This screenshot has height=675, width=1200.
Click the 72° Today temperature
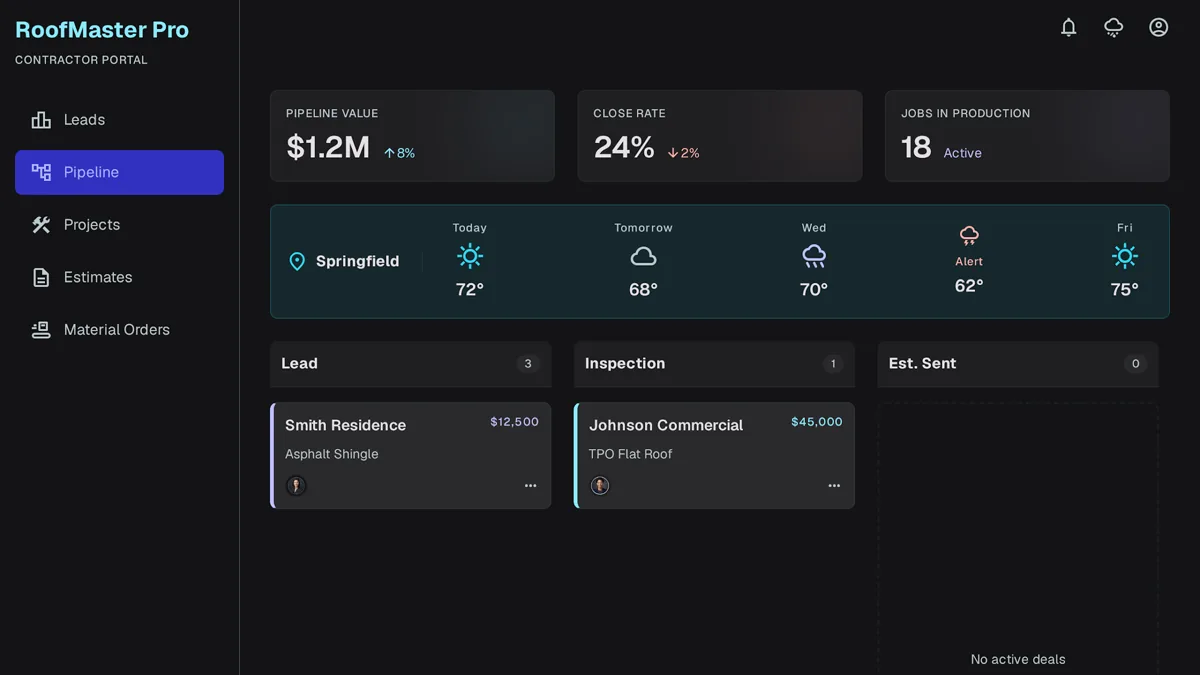coord(470,289)
